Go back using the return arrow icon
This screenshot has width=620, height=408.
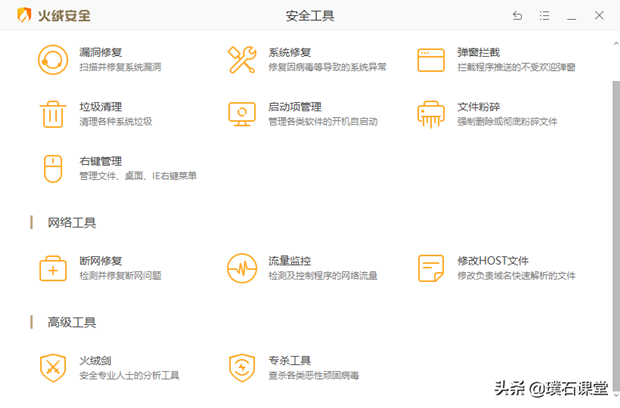[517, 15]
